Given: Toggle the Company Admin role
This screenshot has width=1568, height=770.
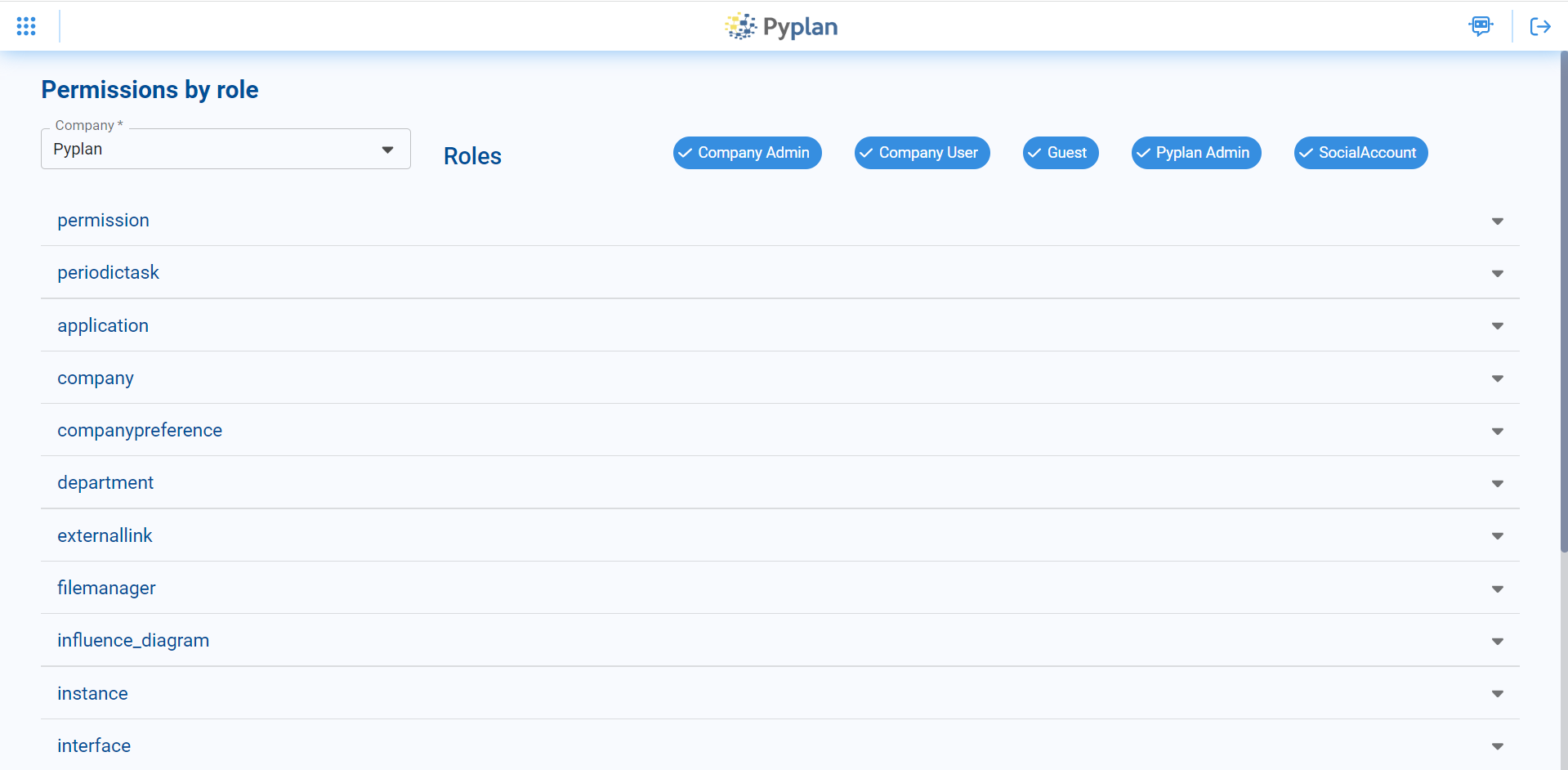Looking at the screenshot, I should pyautogui.click(x=747, y=152).
